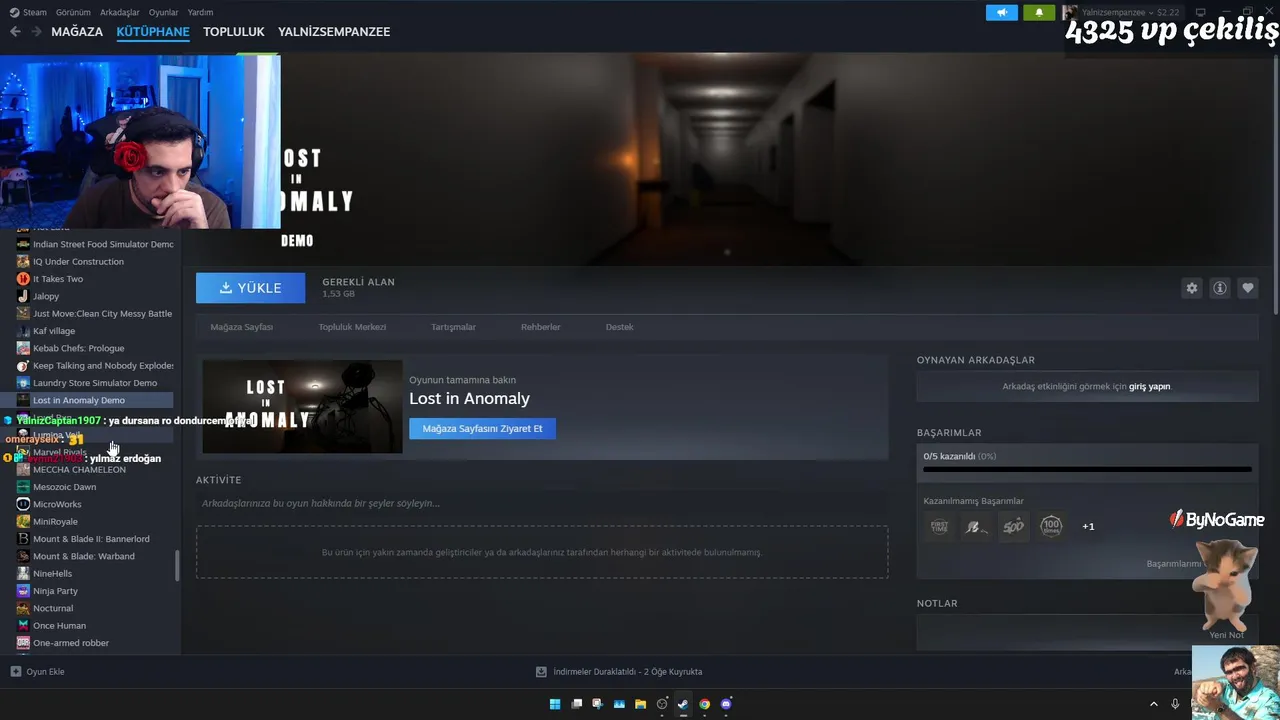Go forward with the right arrow

(36, 31)
